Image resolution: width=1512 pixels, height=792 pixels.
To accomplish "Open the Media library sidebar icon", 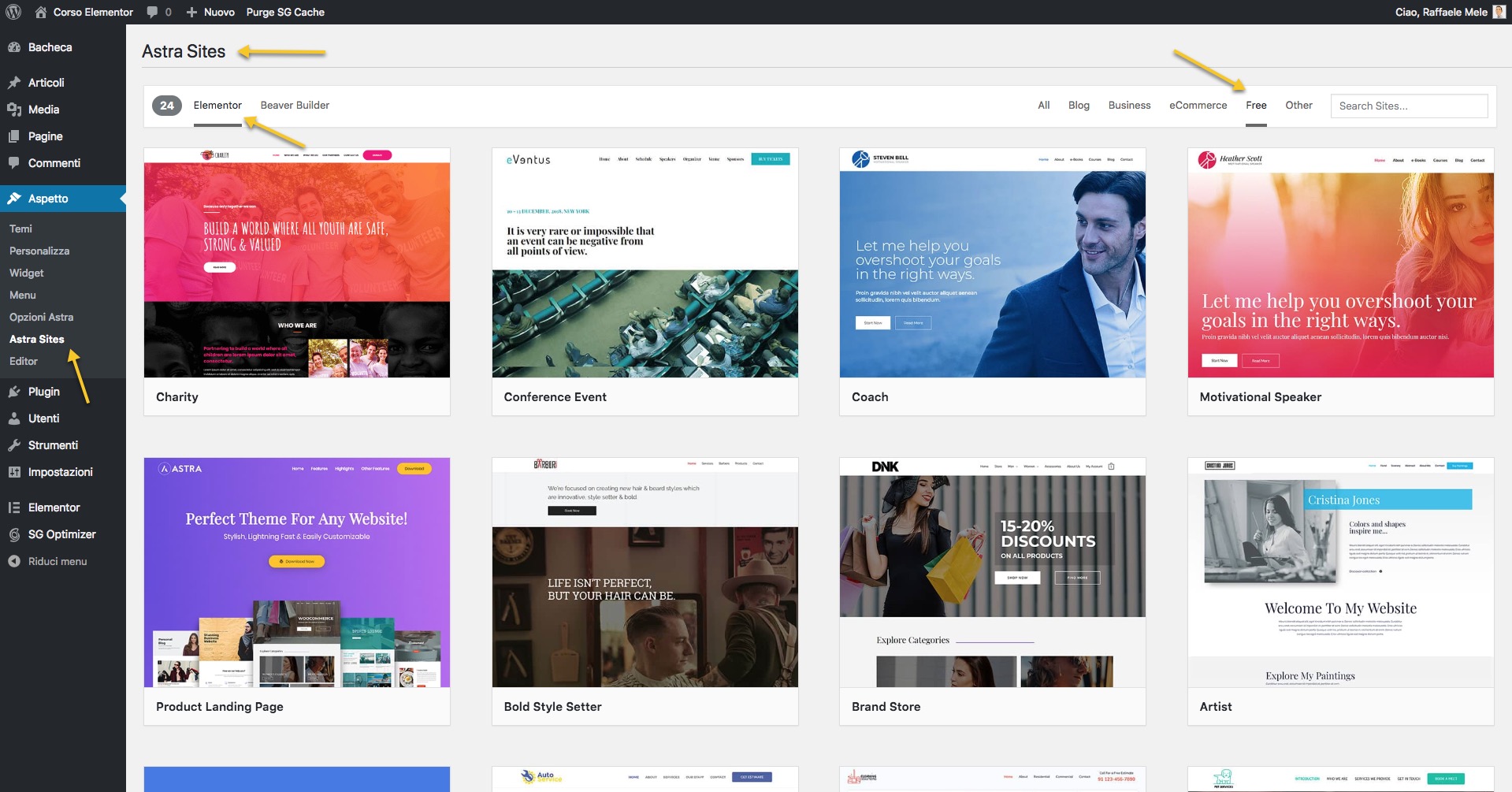I will 14,110.
